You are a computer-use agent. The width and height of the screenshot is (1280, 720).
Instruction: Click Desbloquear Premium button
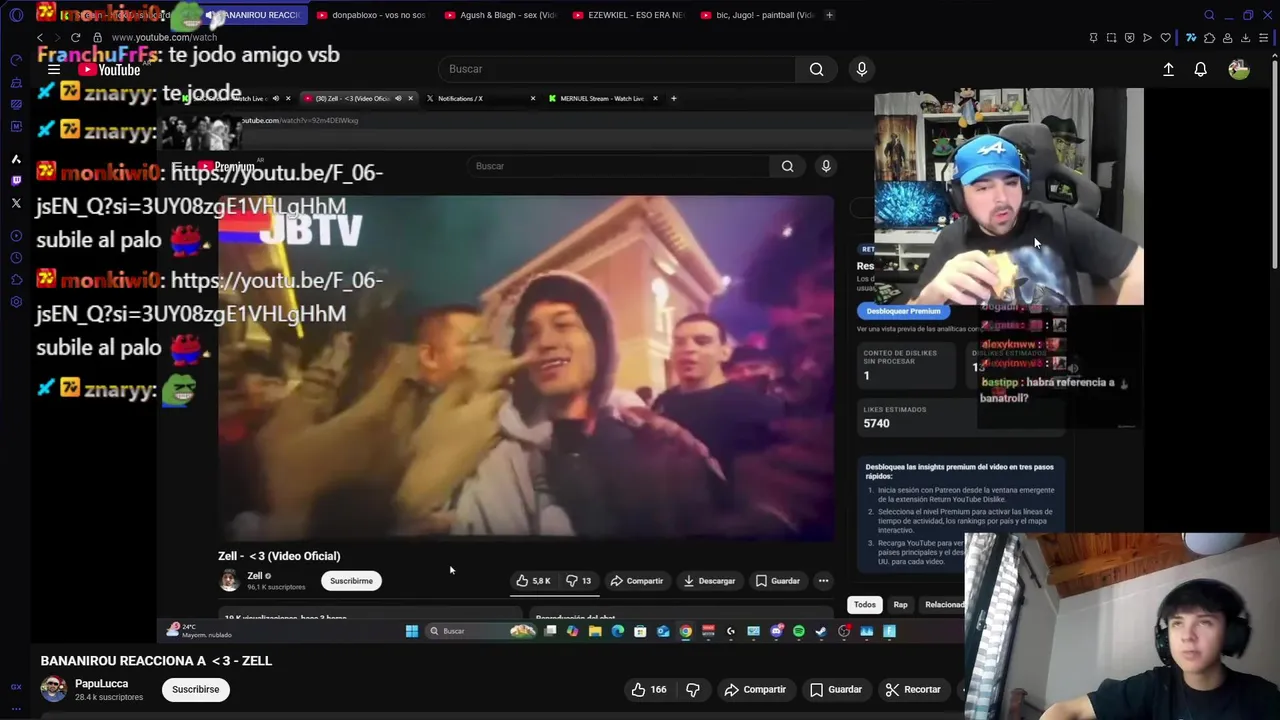[x=903, y=311]
